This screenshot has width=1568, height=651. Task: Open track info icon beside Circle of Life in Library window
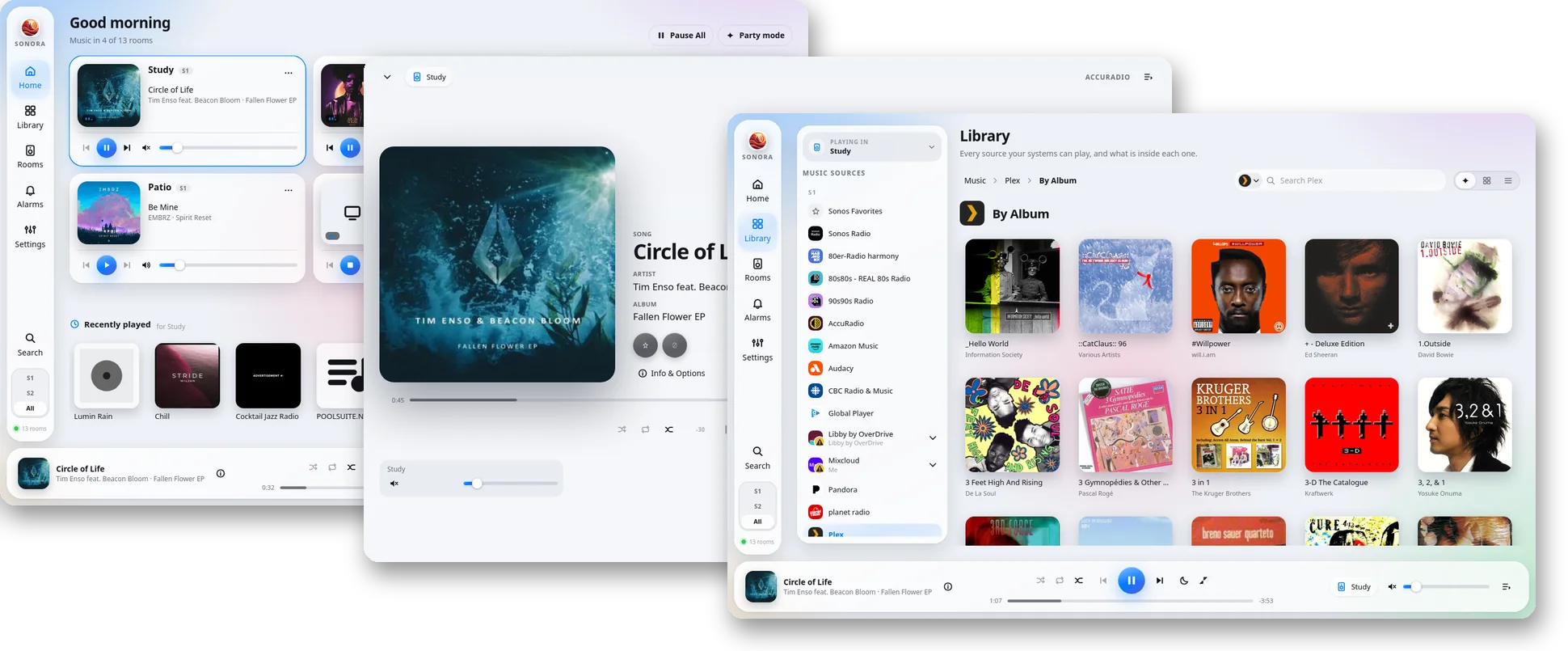pos(948,587)
